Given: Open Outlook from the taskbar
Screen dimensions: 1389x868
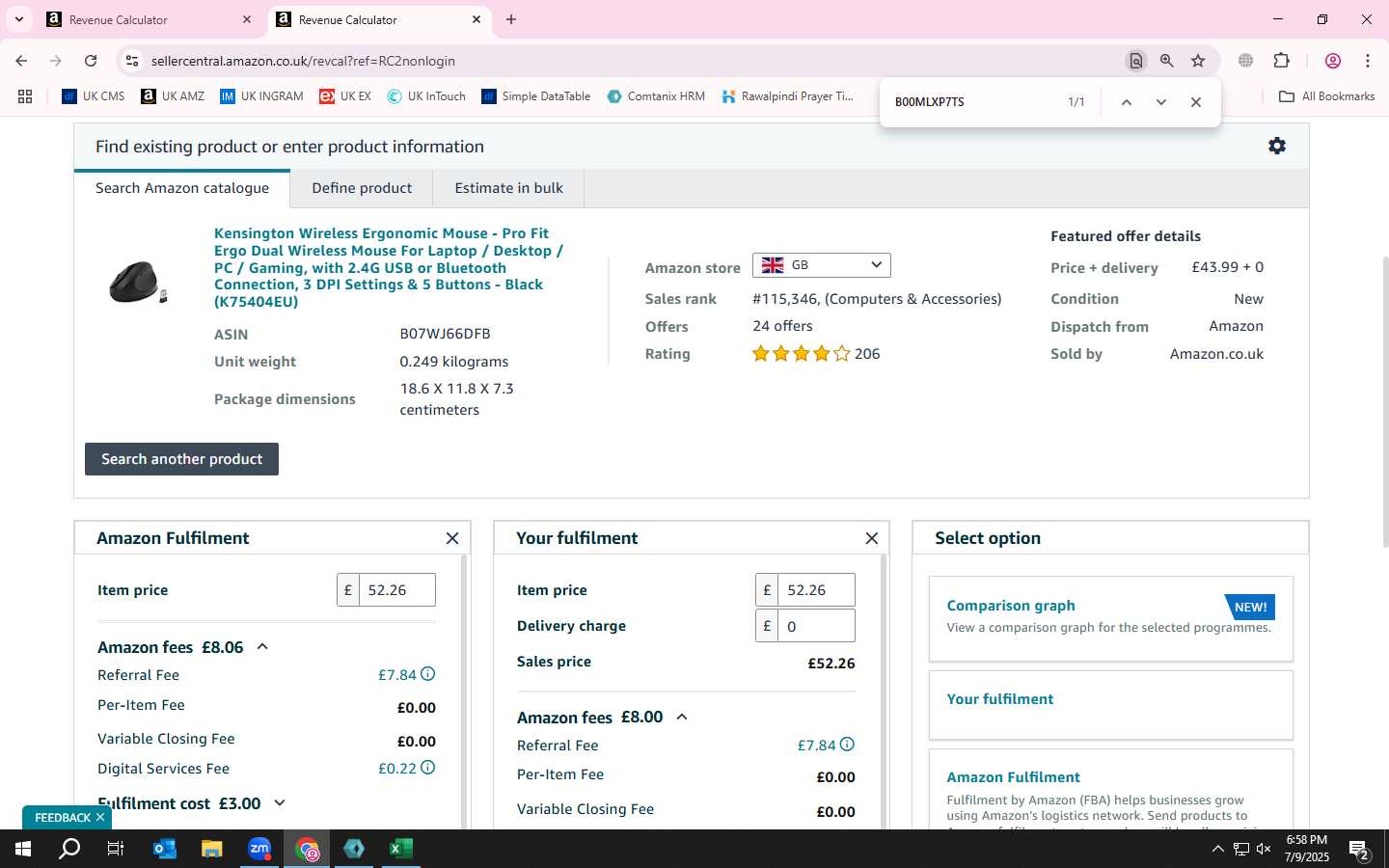Looking at the screenshot, I should [x=165, y=849].
